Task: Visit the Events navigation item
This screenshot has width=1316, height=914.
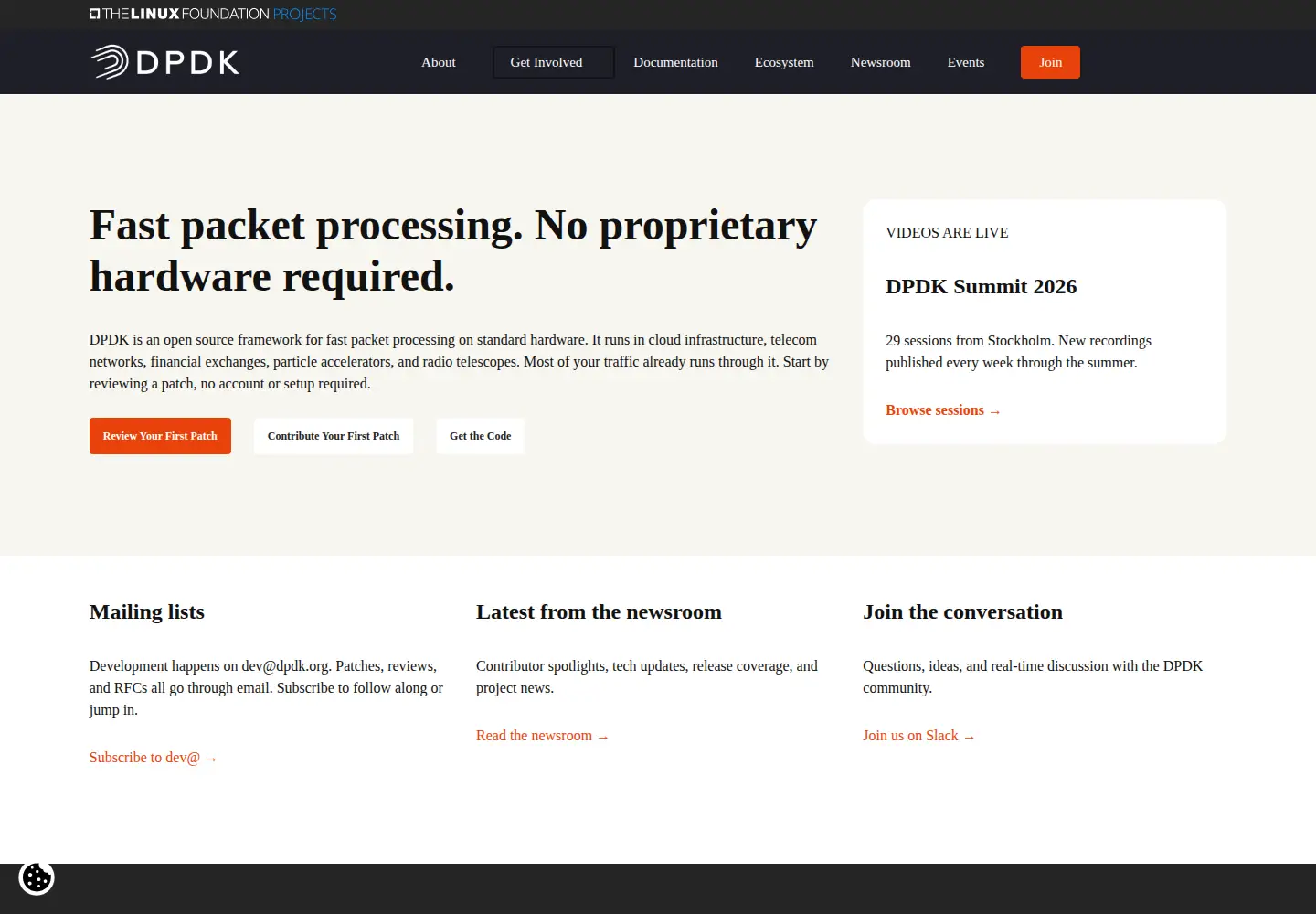Action: 966,62
